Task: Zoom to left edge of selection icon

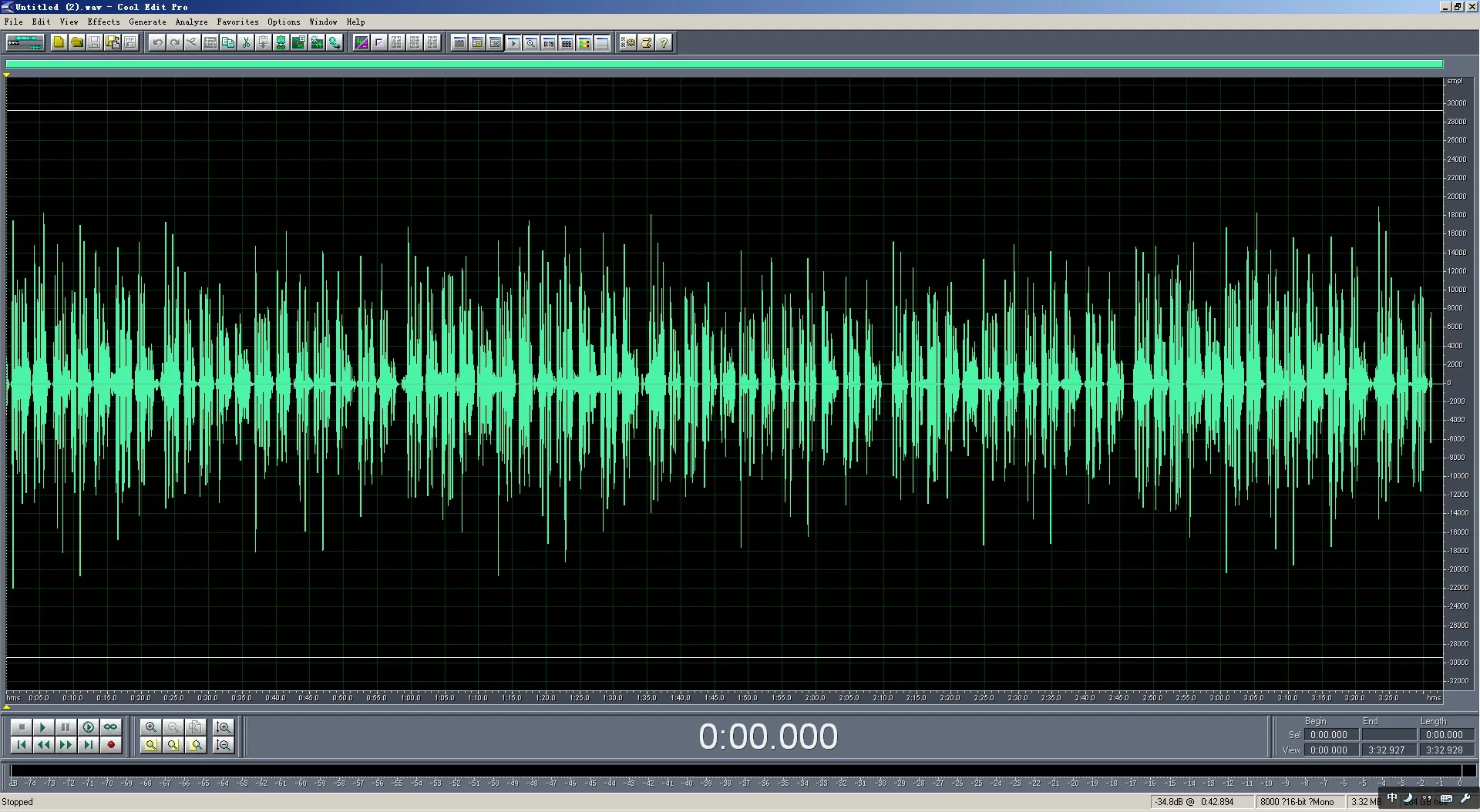Action: pos(173,745)
